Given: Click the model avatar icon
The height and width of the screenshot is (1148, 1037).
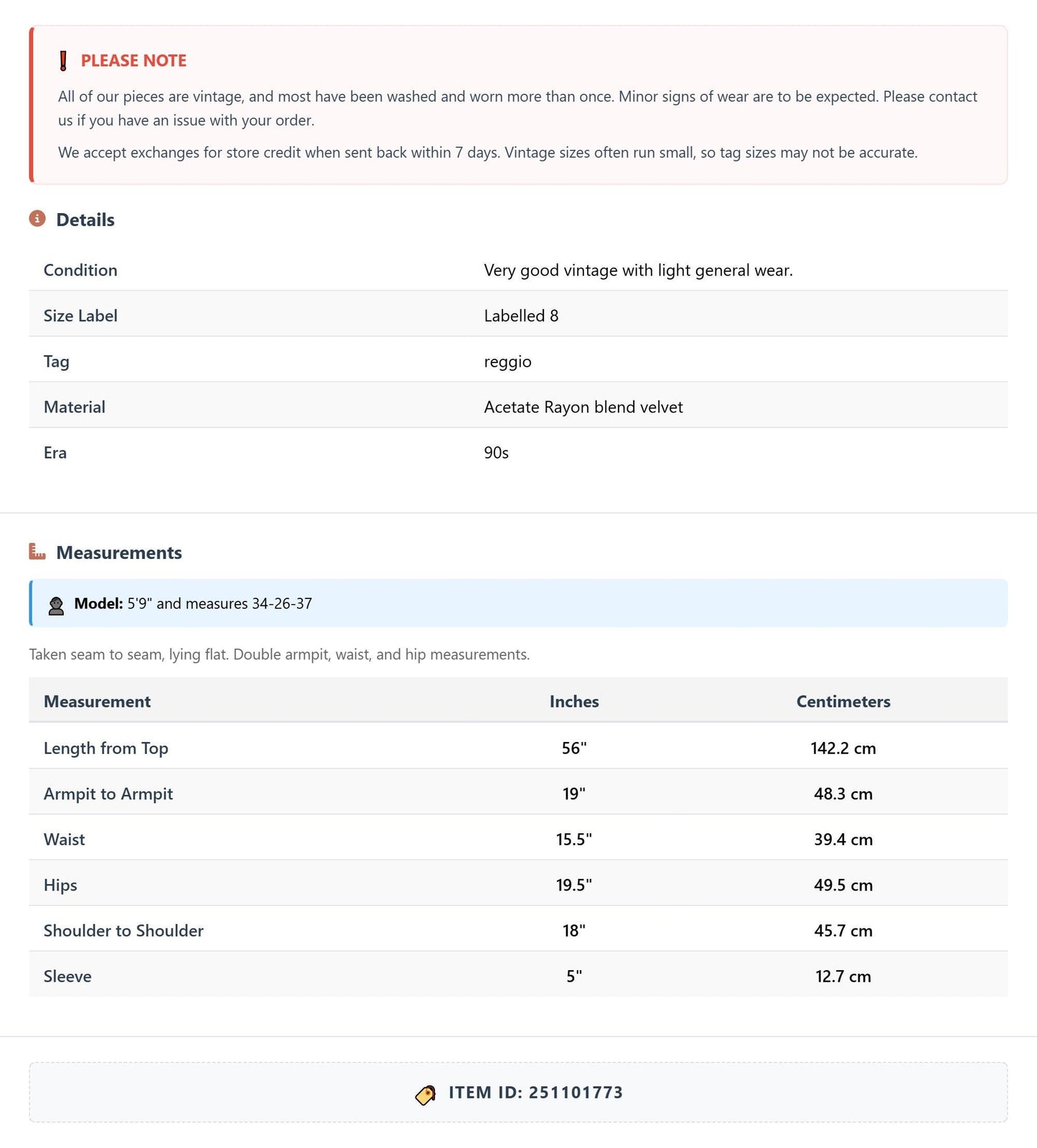Looking at the screenshot, I should point(56,604).
